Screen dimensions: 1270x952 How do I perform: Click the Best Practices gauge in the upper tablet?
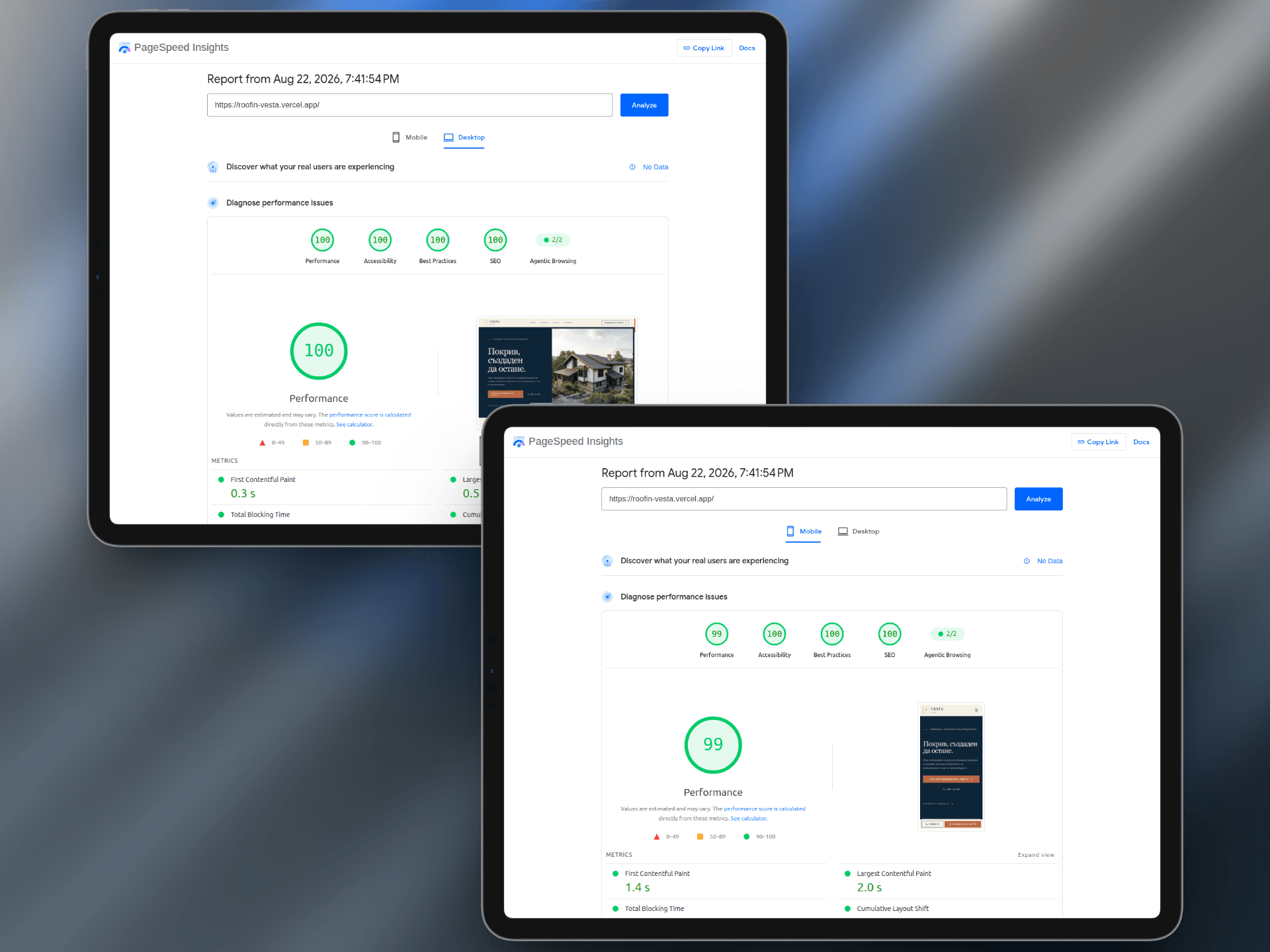tap(438, 240)
